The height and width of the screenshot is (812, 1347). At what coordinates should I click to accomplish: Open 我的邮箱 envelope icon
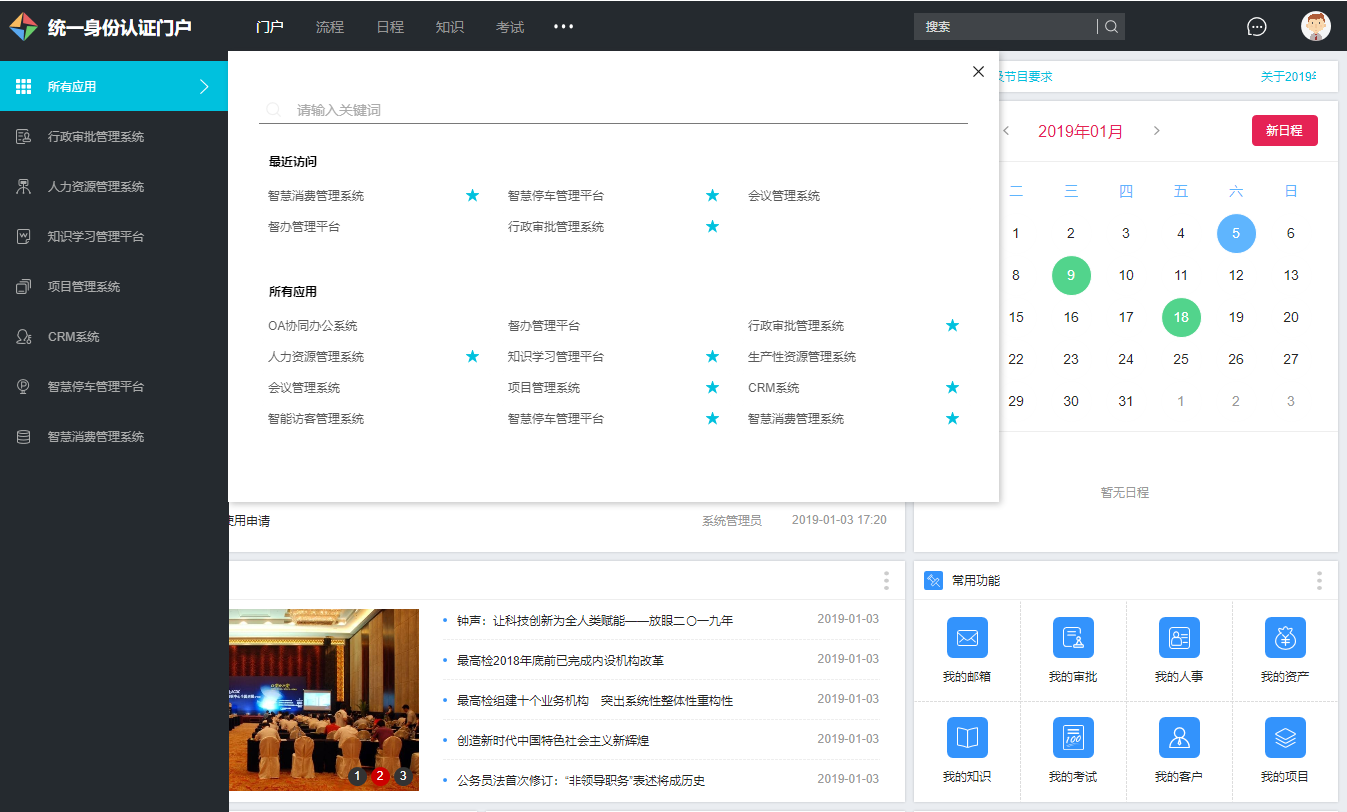pos(967,637)
